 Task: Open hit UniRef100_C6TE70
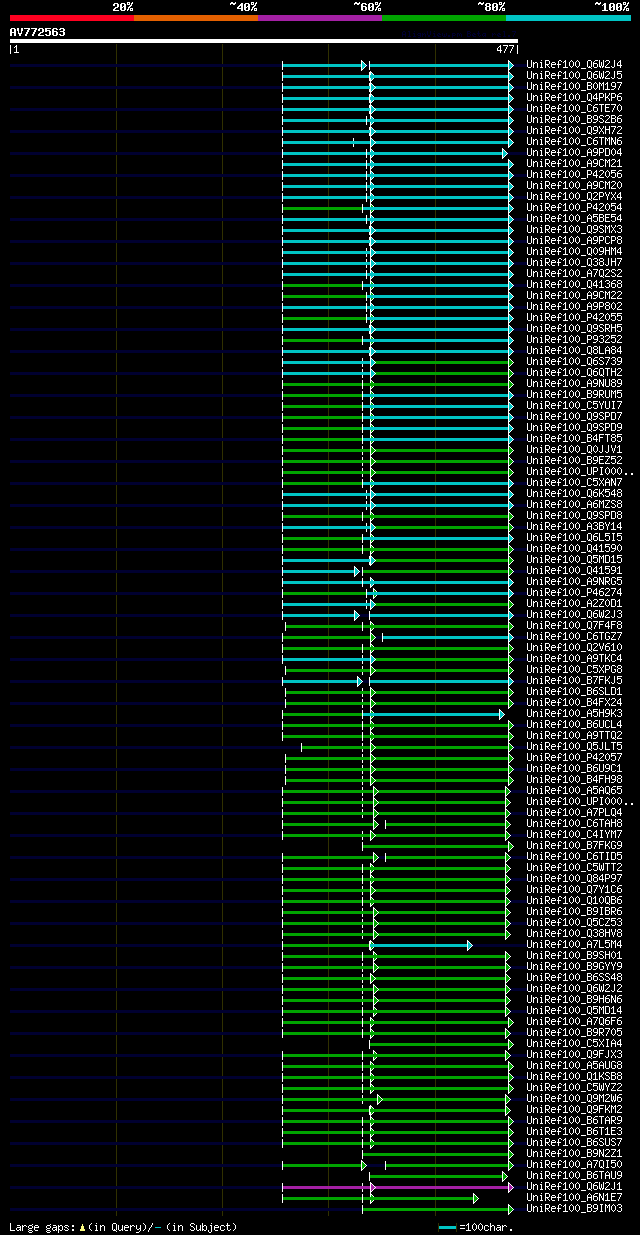pos(574,109)
